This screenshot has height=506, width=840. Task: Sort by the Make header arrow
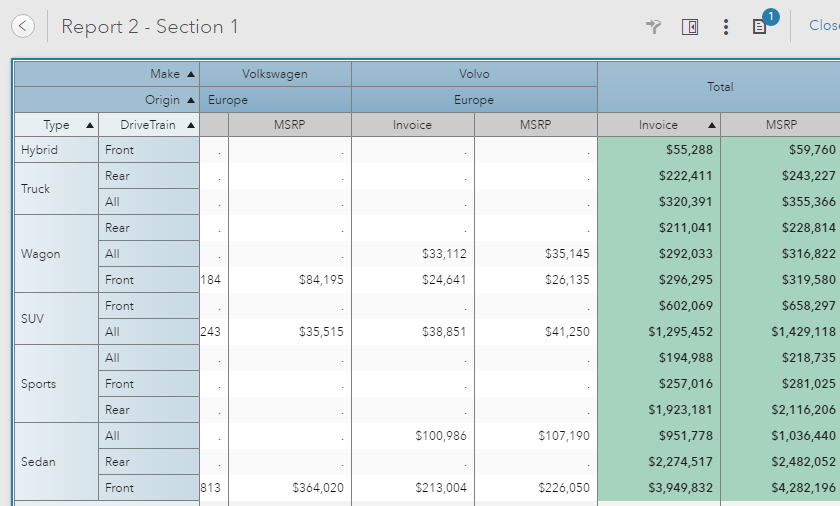(192, 74)
